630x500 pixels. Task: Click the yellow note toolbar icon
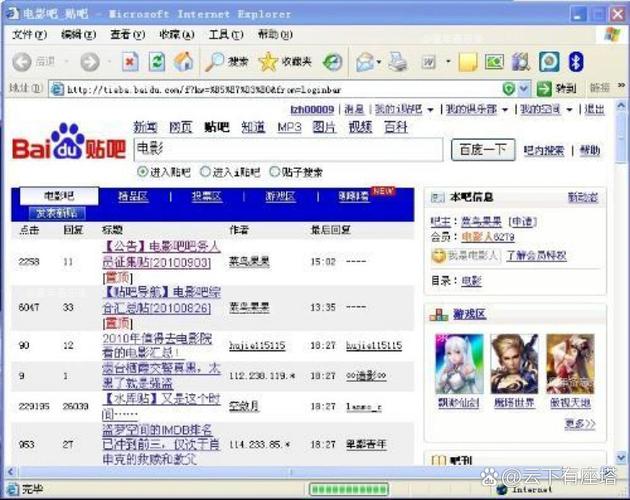pos(468,62)
